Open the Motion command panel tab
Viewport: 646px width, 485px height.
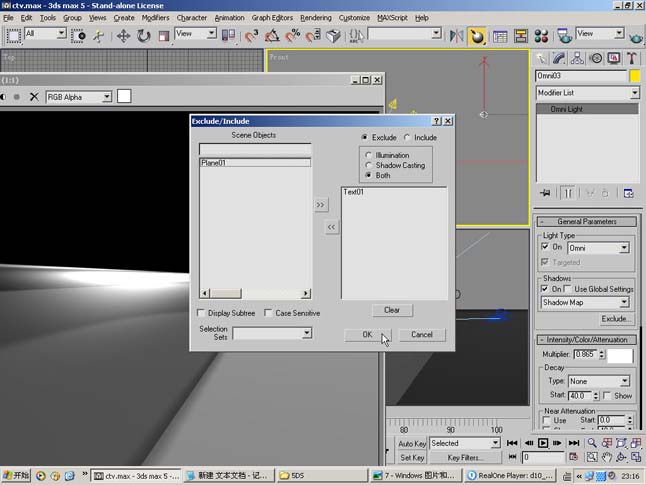coord(596,58)
